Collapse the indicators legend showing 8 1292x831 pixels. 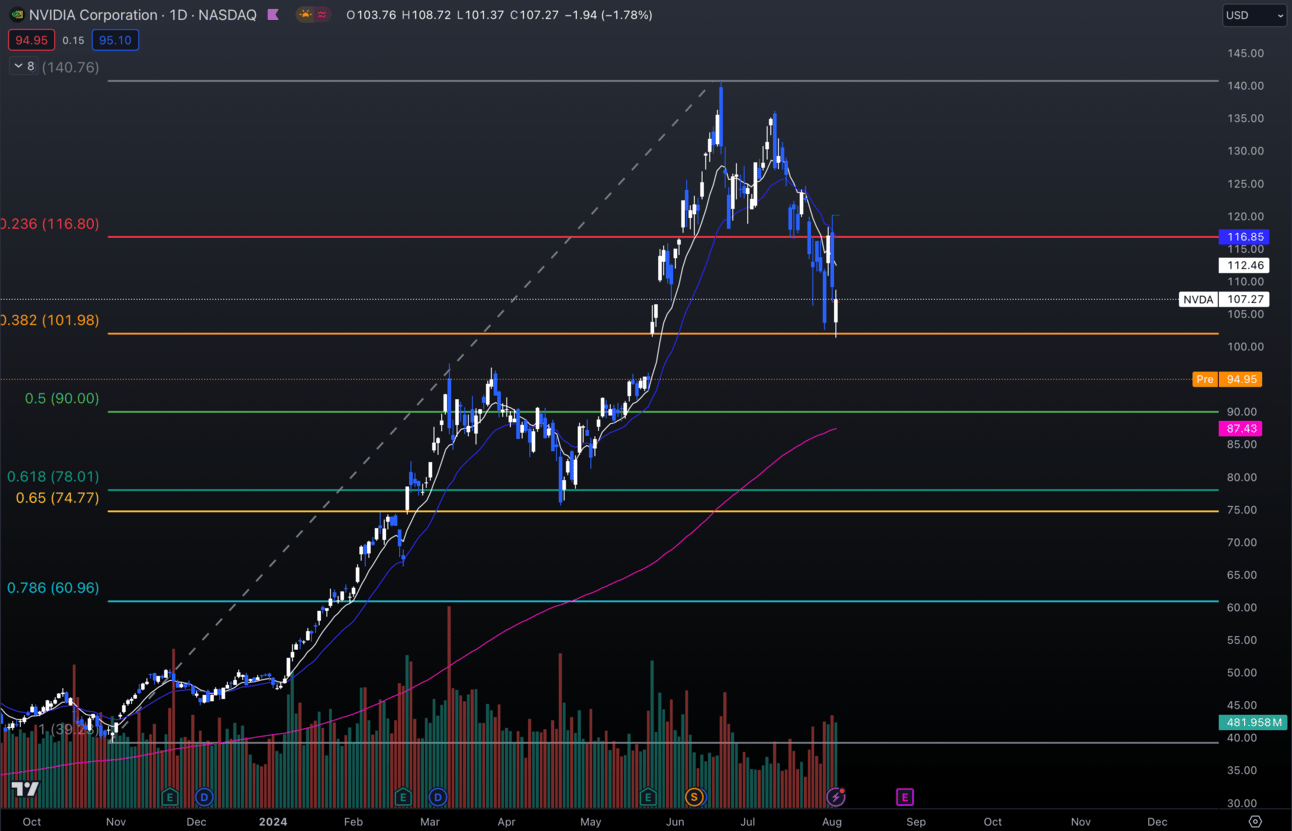click(23, 66)
